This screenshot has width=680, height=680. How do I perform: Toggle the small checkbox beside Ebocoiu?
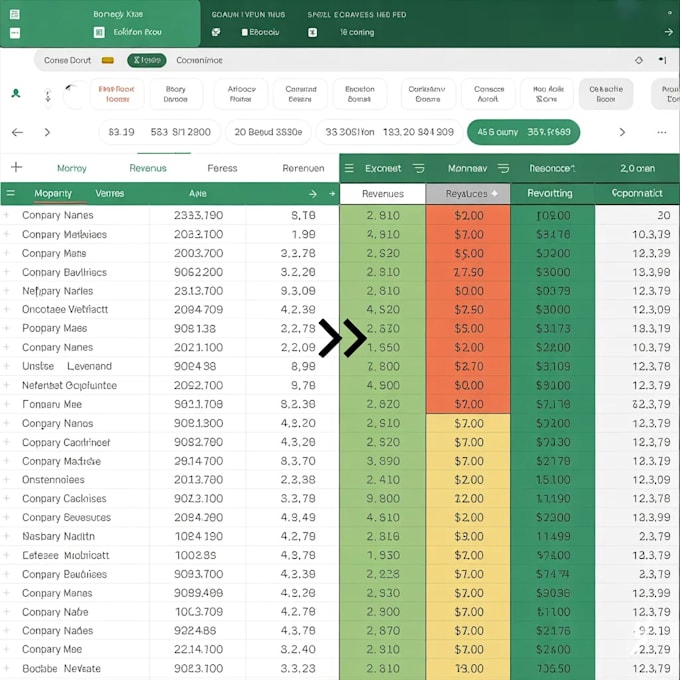tap(245, 32)
